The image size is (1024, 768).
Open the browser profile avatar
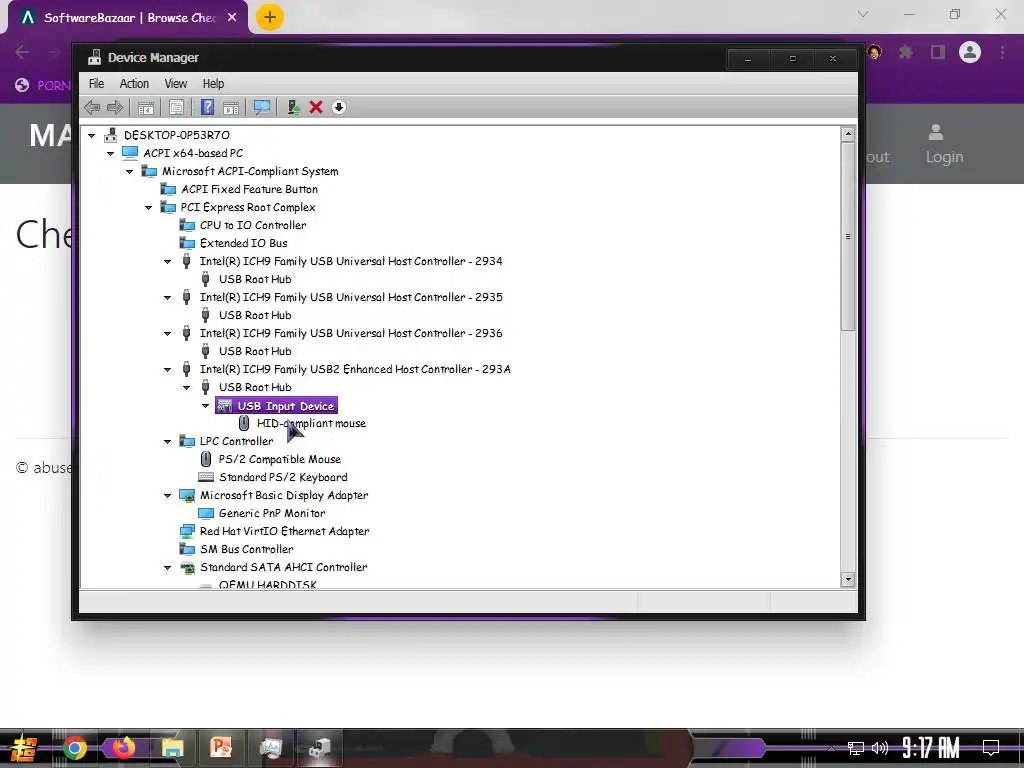pos(970,52)
